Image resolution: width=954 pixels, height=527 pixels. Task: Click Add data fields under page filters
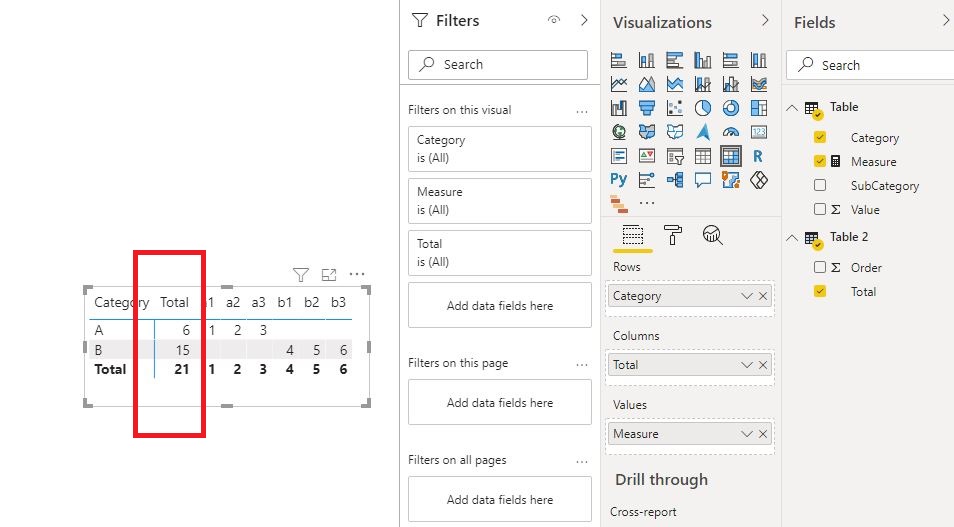[500, 402]
